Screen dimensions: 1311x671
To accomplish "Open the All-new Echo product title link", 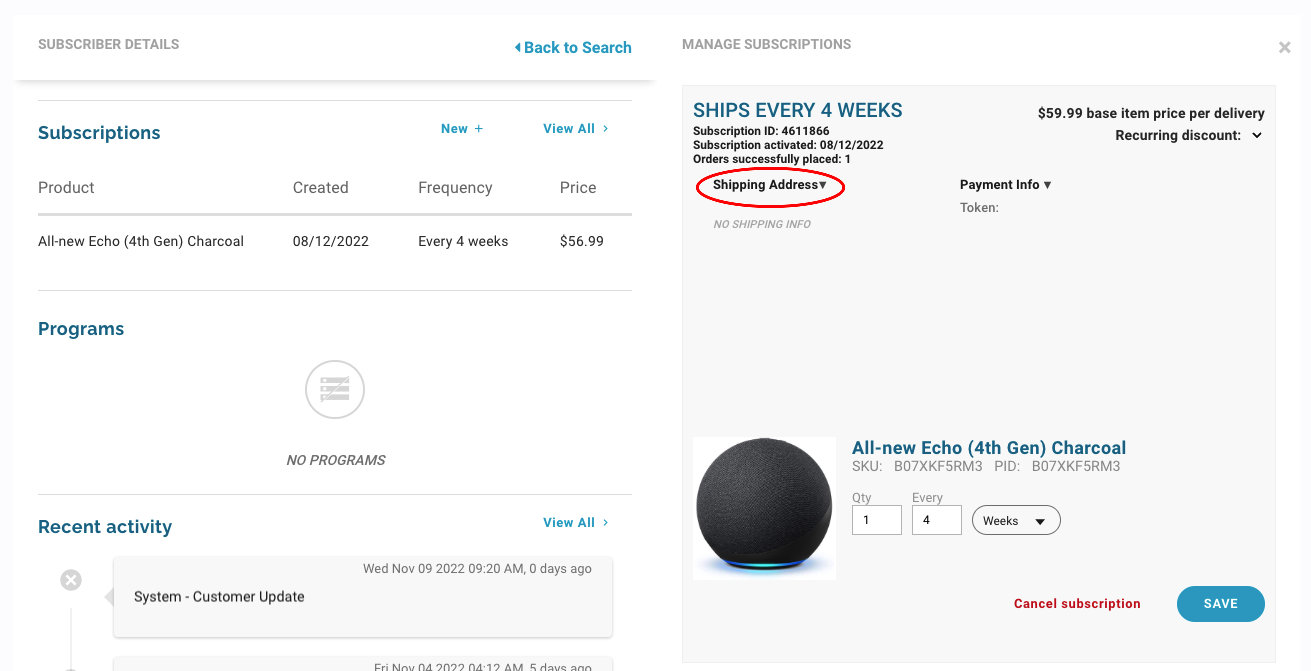I will pyautogui.click(x=988, y=448).
